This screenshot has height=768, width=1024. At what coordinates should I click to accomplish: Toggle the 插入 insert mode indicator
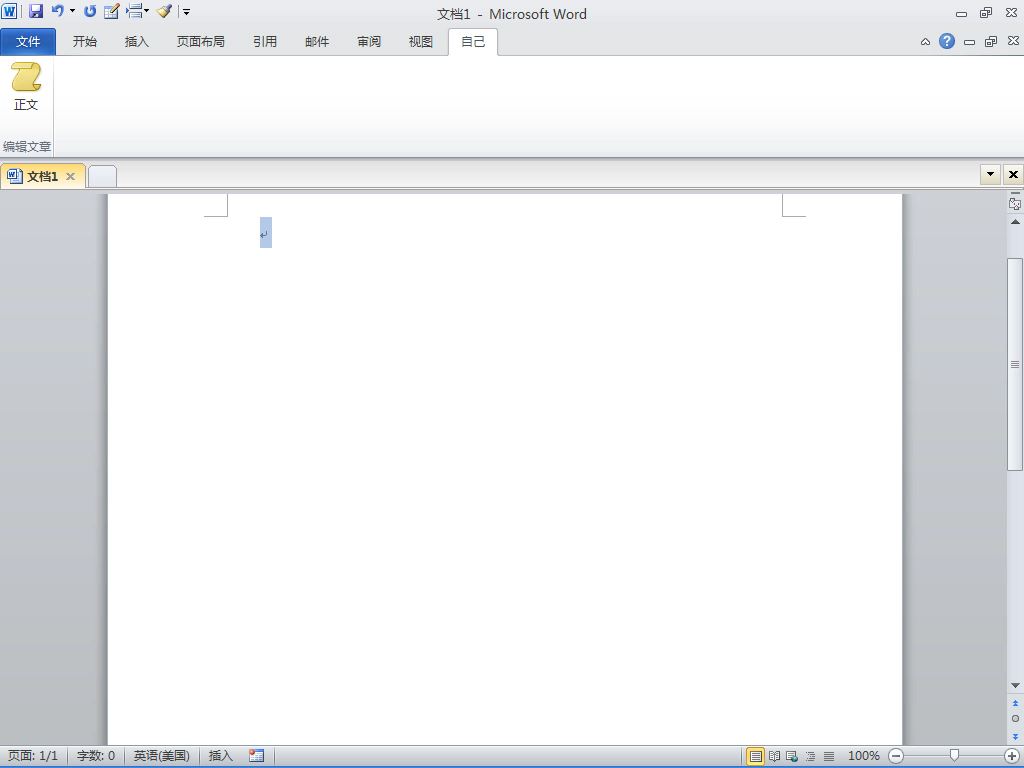click(221, 756)
